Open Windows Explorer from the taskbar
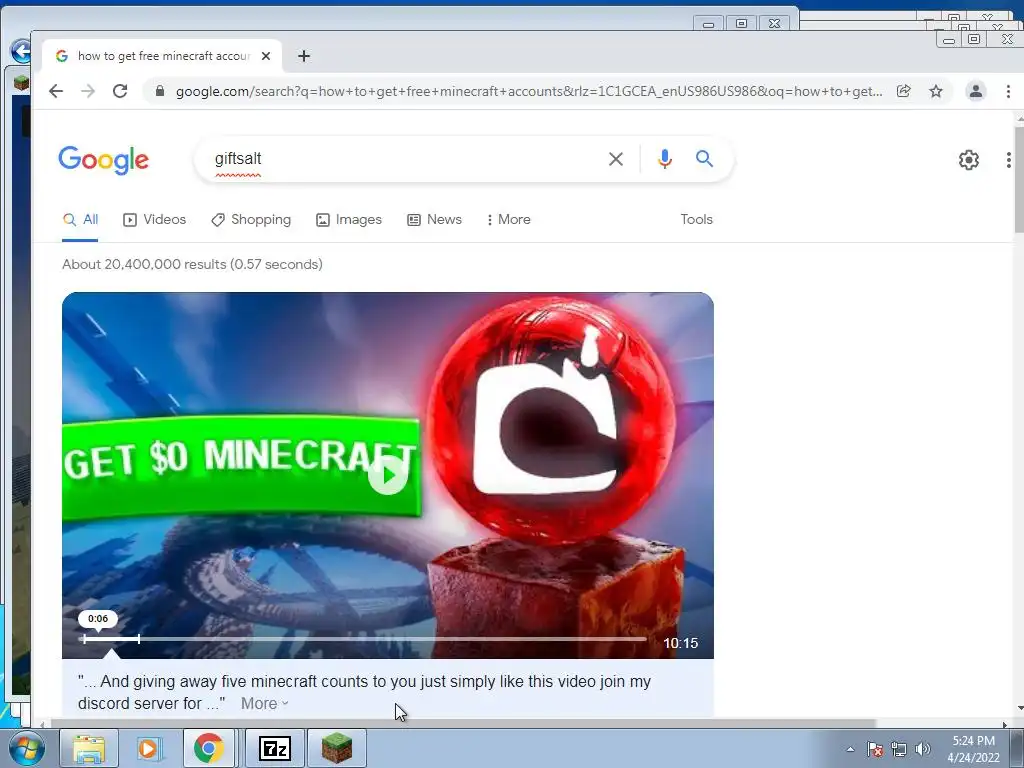Viewport: 1024px width, 768px height. 89,748
